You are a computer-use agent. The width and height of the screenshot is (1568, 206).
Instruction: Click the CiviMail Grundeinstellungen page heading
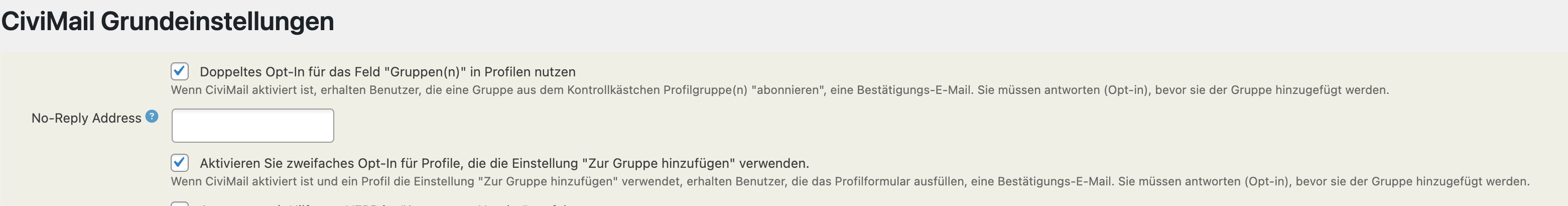coord(168,21)
